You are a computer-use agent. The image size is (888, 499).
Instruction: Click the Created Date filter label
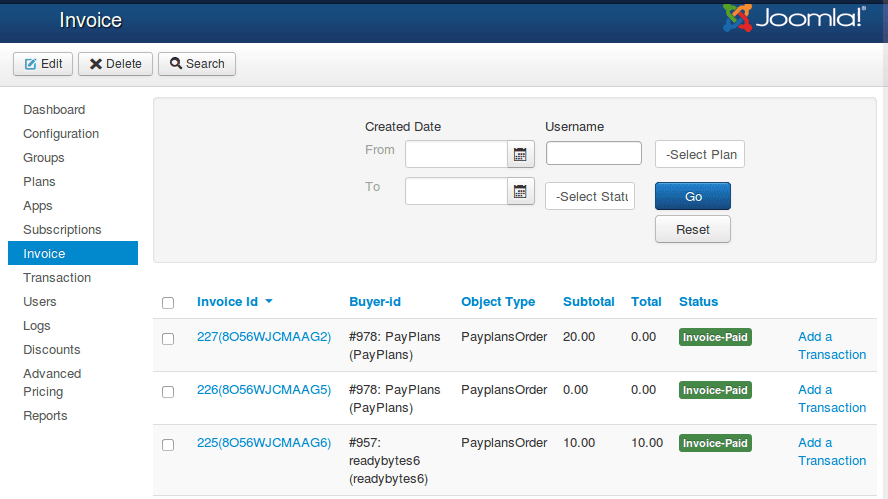pos(403,127)
